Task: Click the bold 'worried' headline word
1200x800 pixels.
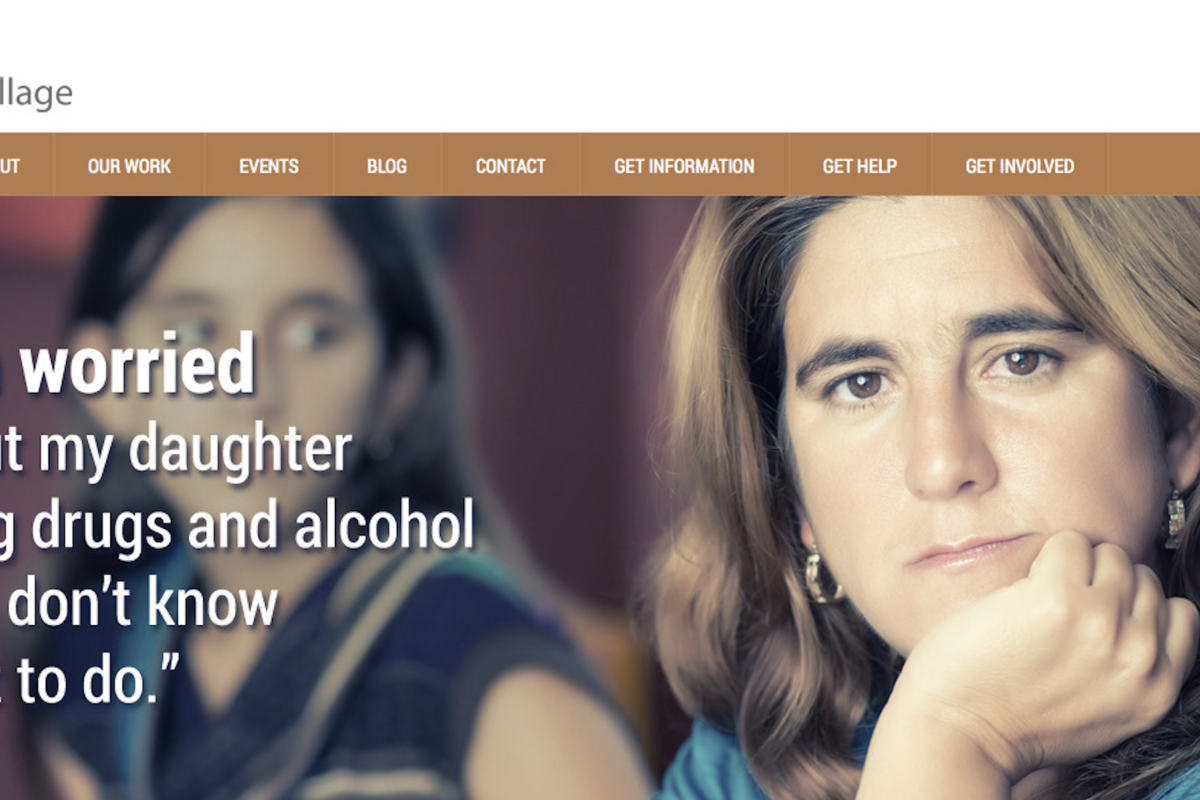Action: tap(138, 366)
